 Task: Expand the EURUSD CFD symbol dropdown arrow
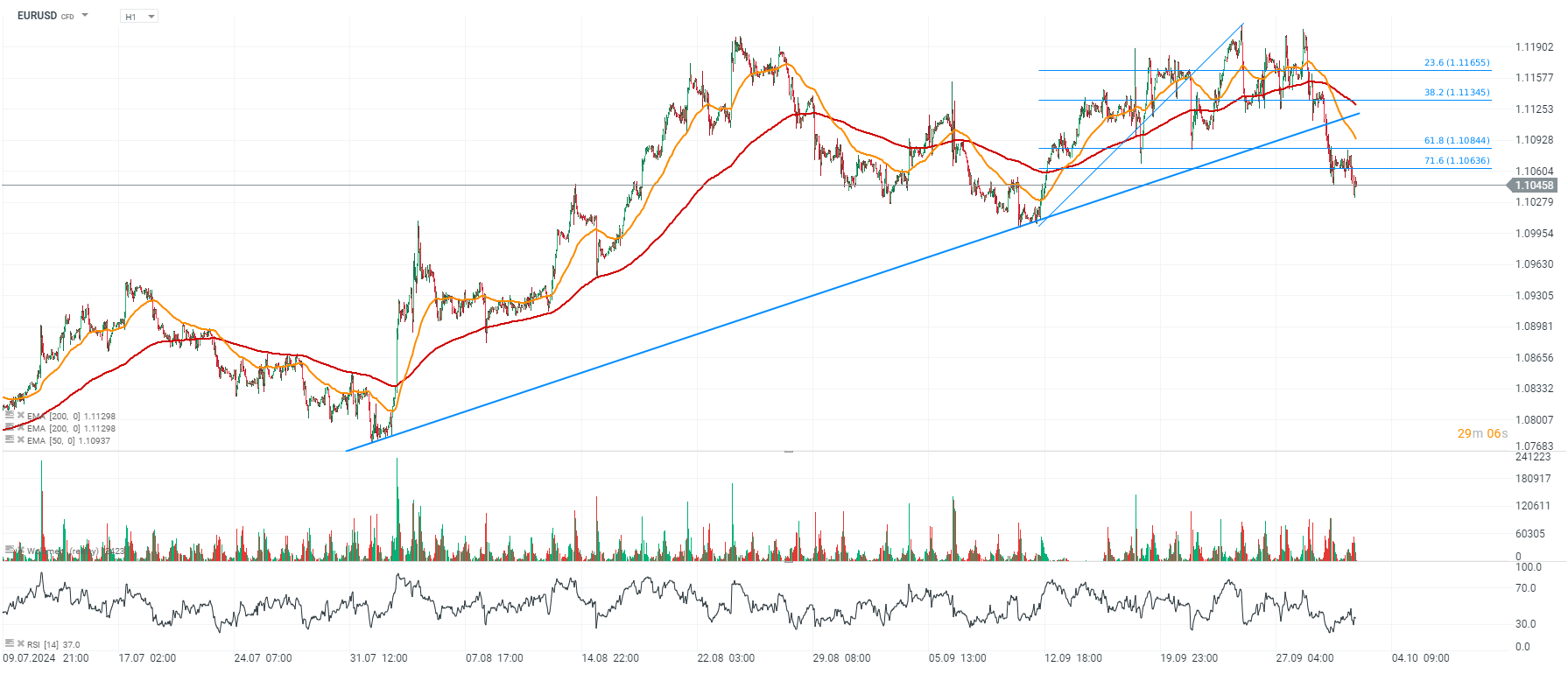85,16
